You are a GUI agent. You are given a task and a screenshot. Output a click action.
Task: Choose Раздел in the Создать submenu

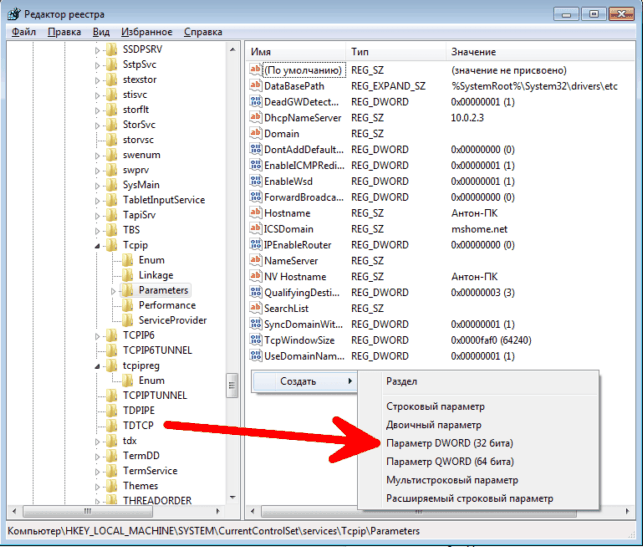click(x=401, y=381)
